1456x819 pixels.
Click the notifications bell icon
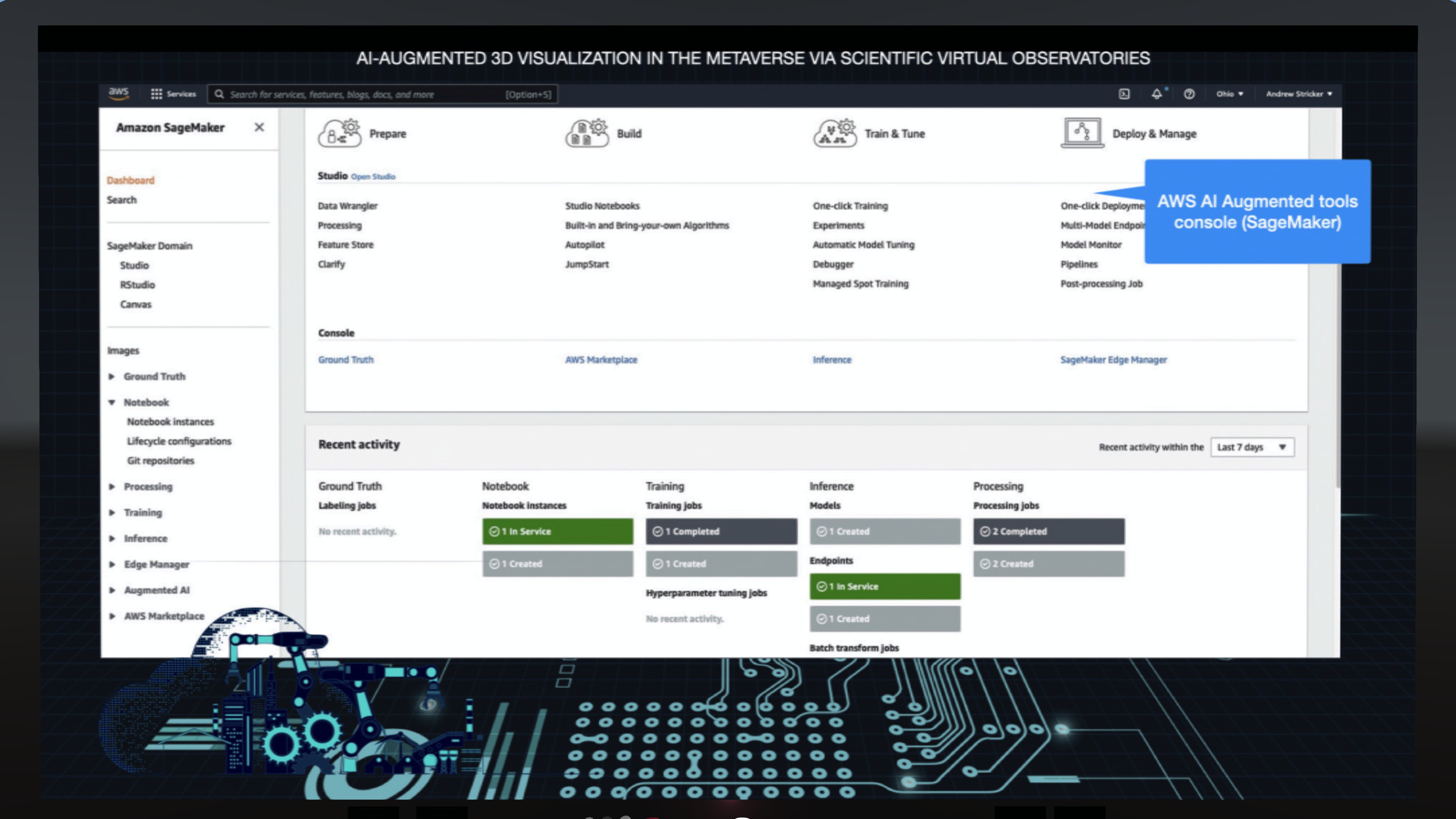[1156, 94]
